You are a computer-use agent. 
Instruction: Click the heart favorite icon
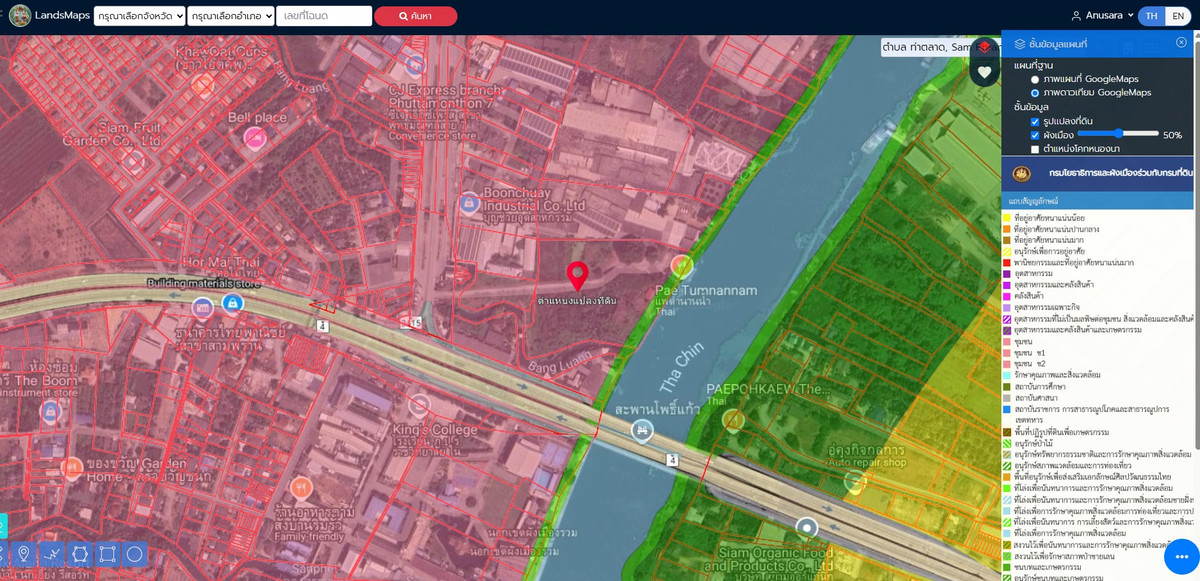pyautogui.click(x=984, y=72)
